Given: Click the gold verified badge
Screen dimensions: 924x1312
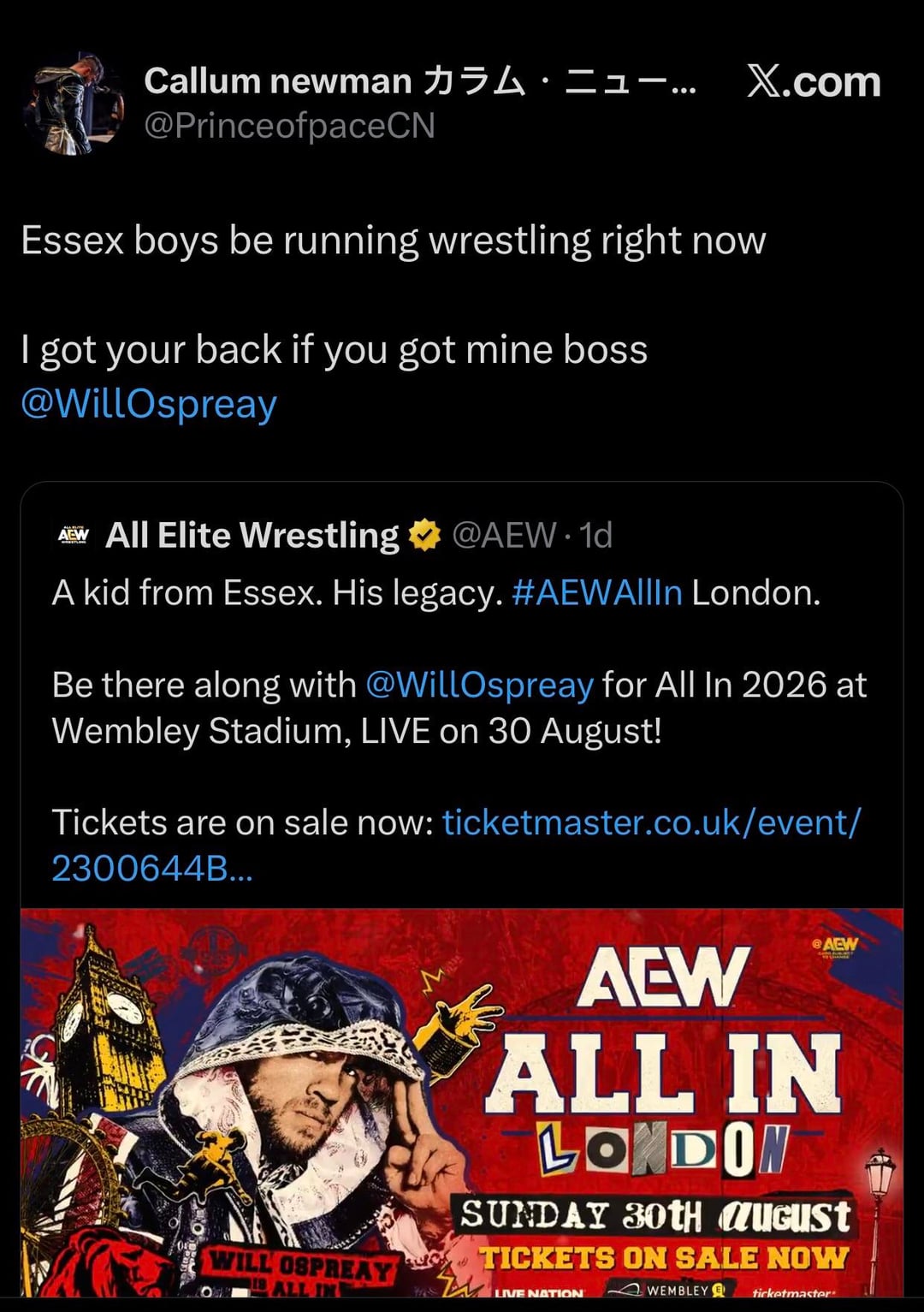Looking at the screenshot, I should pos(424,537).
